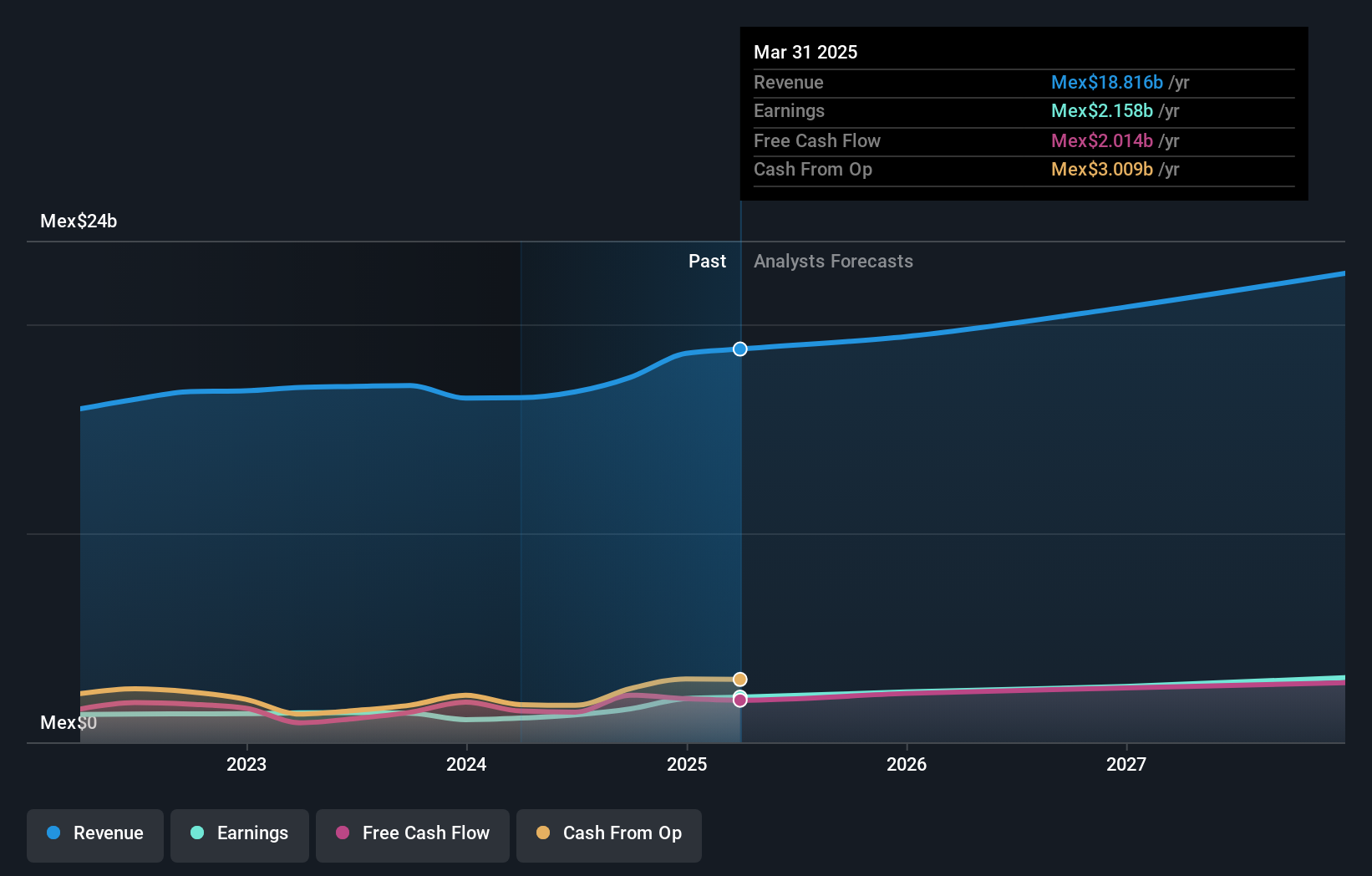Click the 2025 x-axis label

click(x=687, y=764)
